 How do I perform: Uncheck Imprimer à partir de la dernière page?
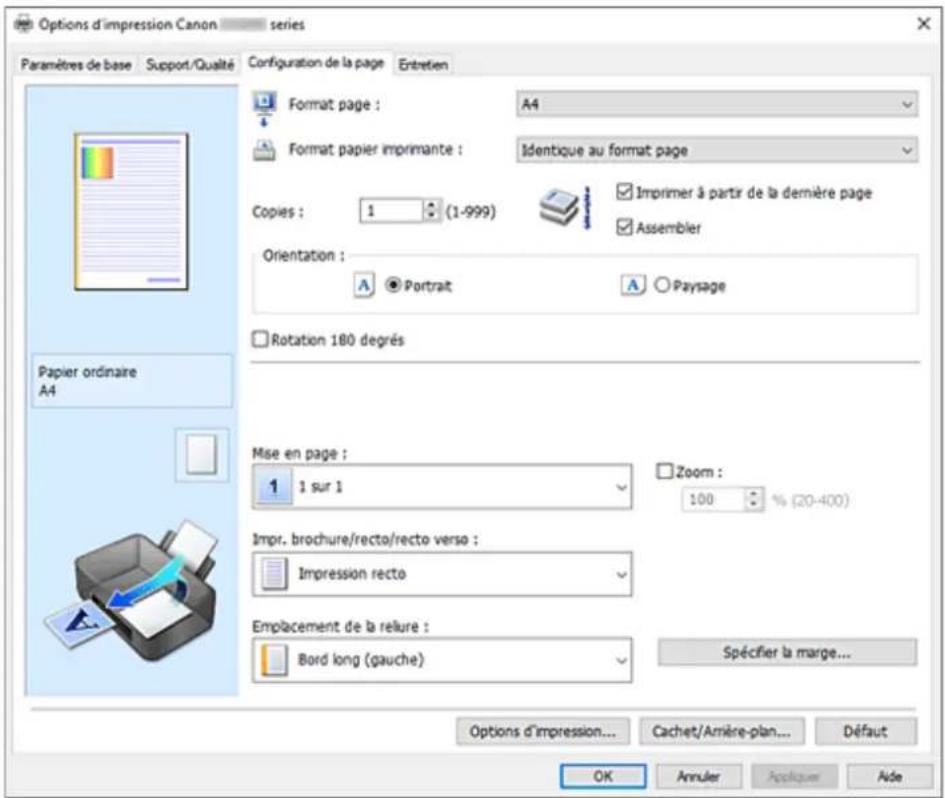click(624, 193)
